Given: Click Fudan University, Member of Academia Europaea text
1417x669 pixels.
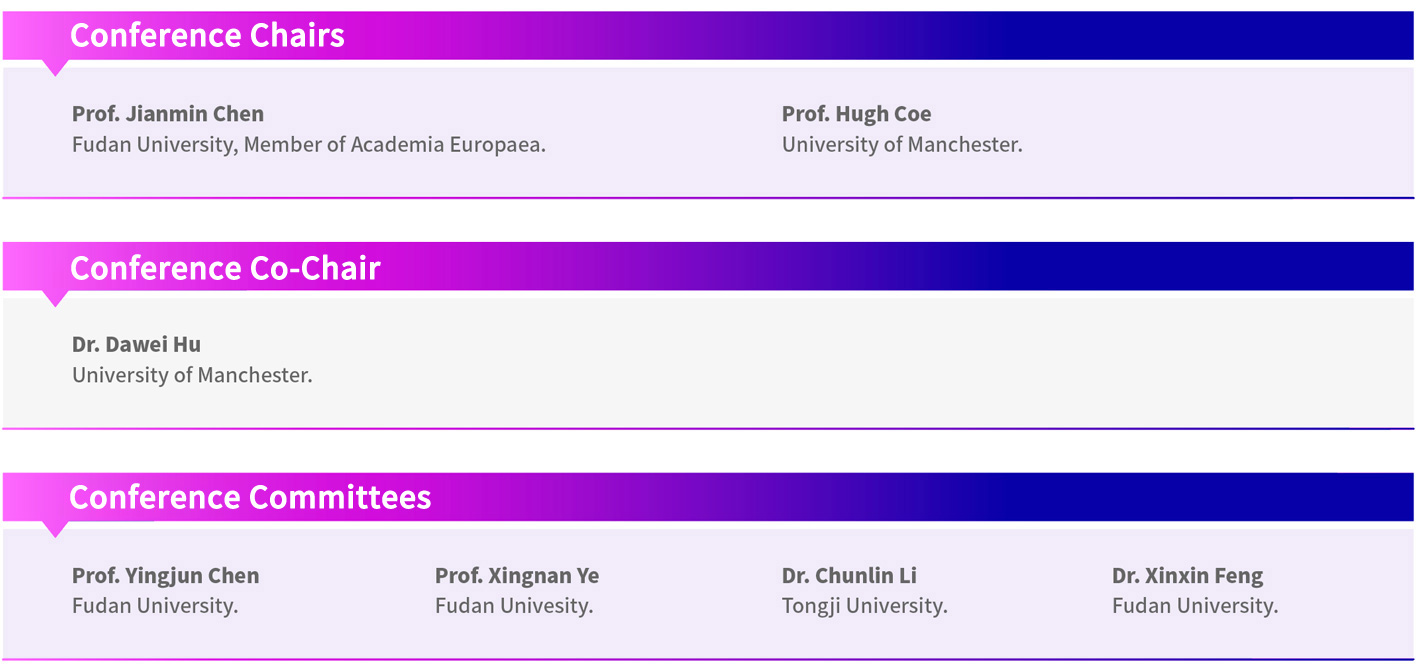Looking at the screenshot, I should point(309,145).
